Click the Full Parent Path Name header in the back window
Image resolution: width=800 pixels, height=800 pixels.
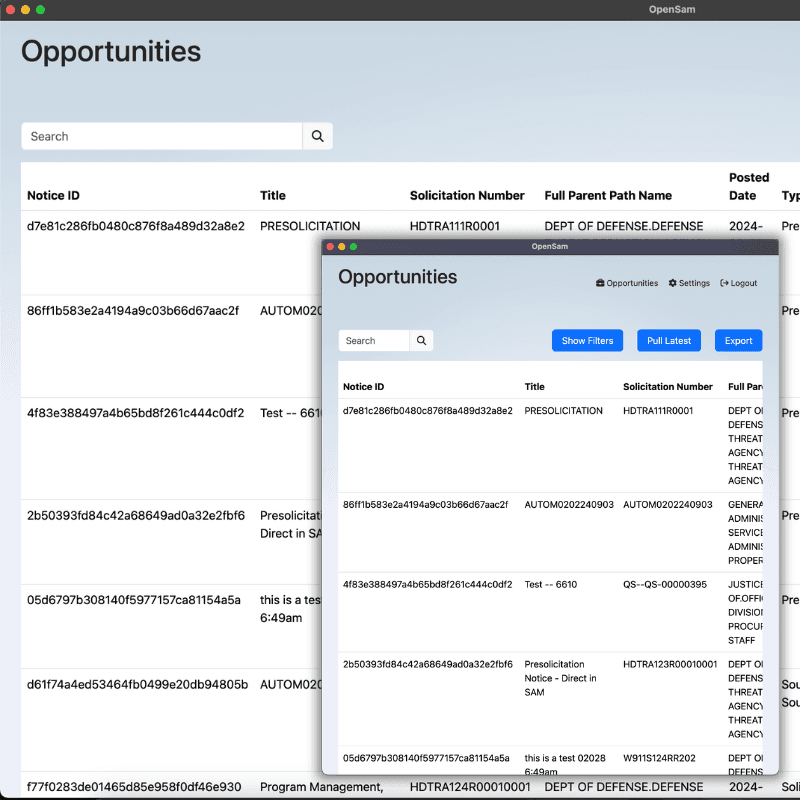click(x=608, y=195)
